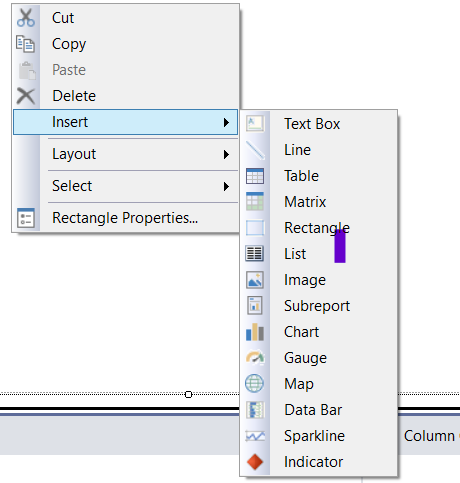Viewport: 460px width, 483px height.
Task: Click the Map globe icon
Action: point(254,383)
